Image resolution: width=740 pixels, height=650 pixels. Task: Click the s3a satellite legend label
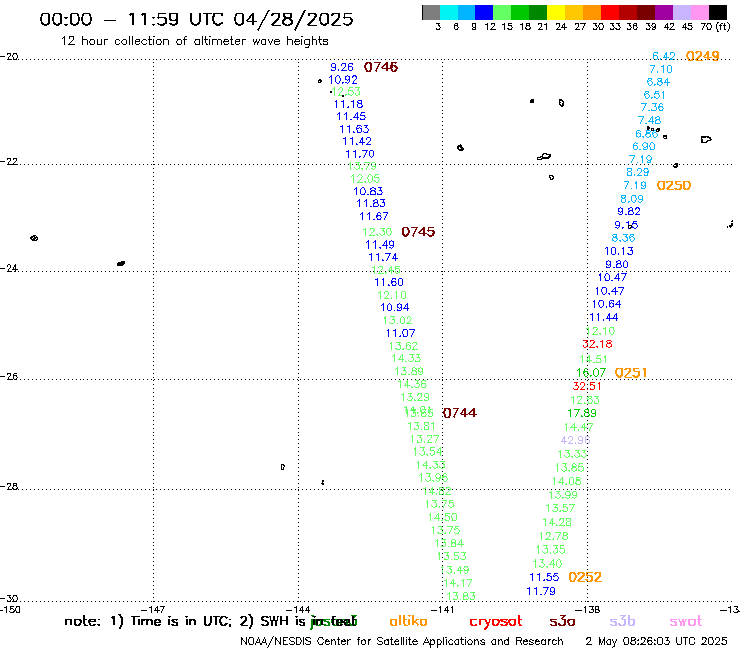(x=562, y=621)
